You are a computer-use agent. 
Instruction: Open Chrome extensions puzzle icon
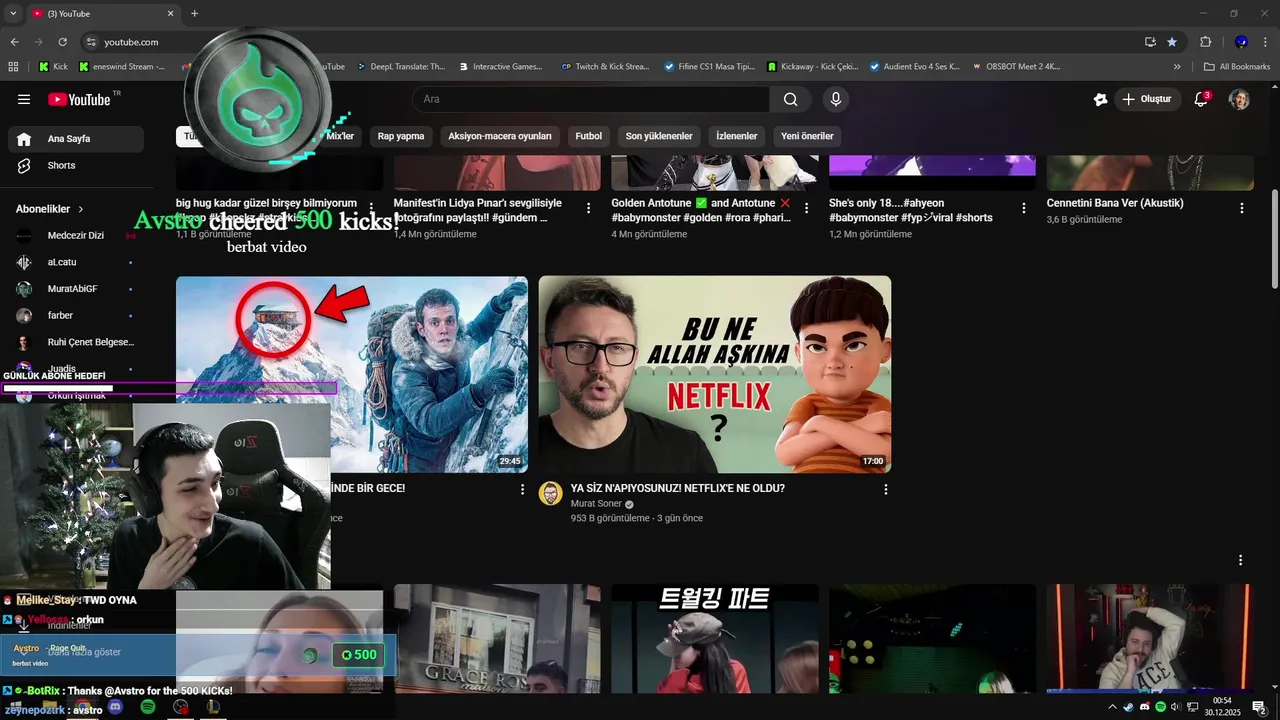[x=1205, y=42]
